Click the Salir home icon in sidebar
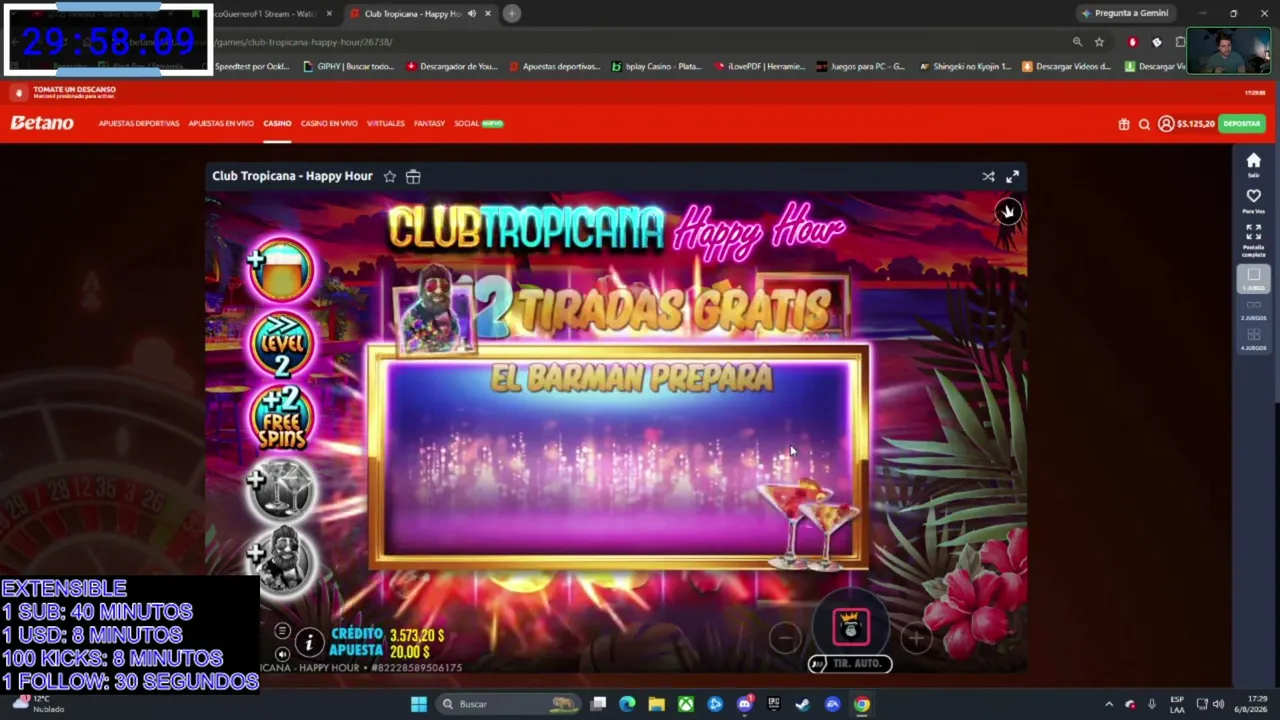Screen dimensions: 1280x720 (x=1253, y=165)
